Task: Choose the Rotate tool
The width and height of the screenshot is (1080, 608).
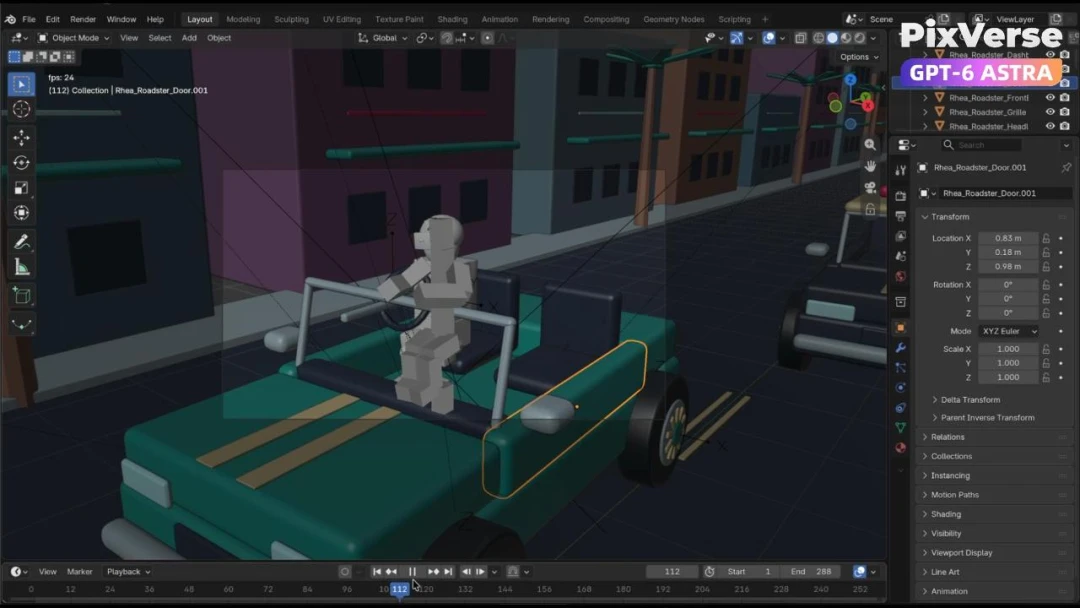Action: 21,163
